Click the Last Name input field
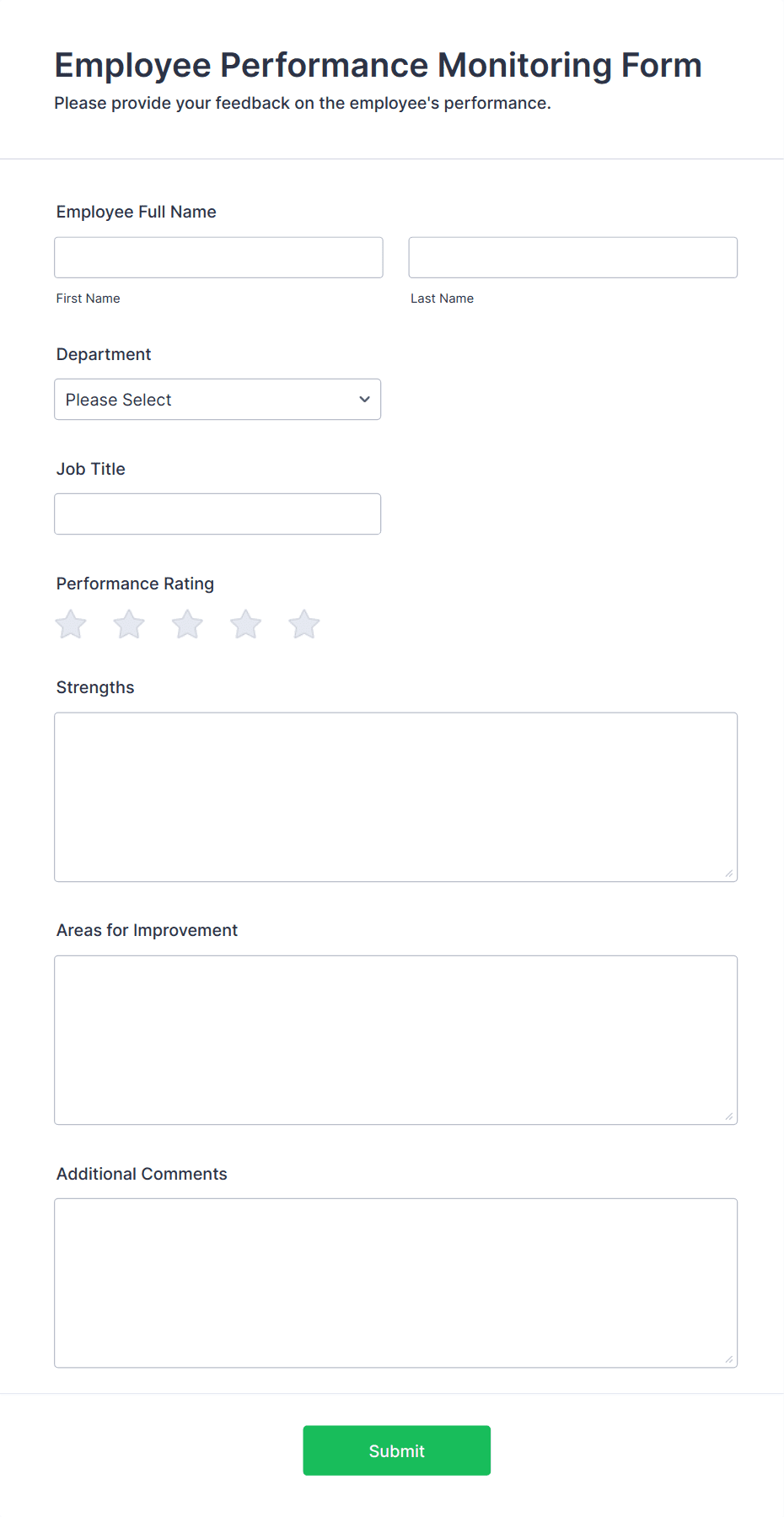 click(x=572, y=257)
